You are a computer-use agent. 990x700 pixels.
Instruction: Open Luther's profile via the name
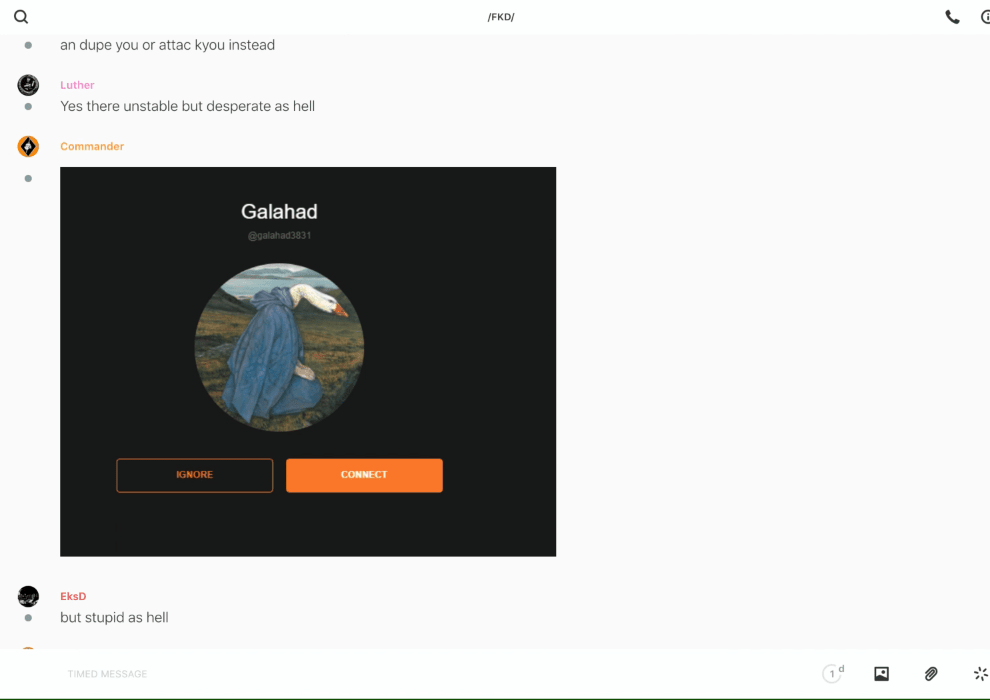[77, 85]
